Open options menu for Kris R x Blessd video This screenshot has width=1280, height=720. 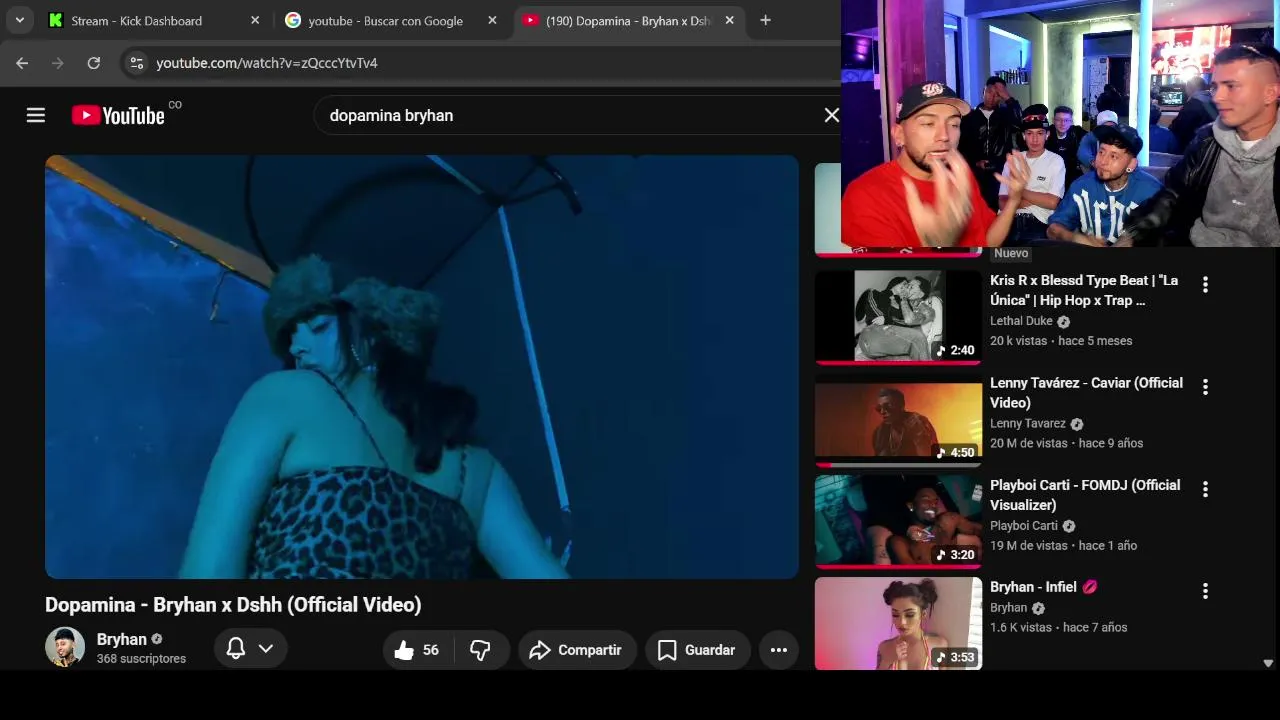pos(1205,285)
